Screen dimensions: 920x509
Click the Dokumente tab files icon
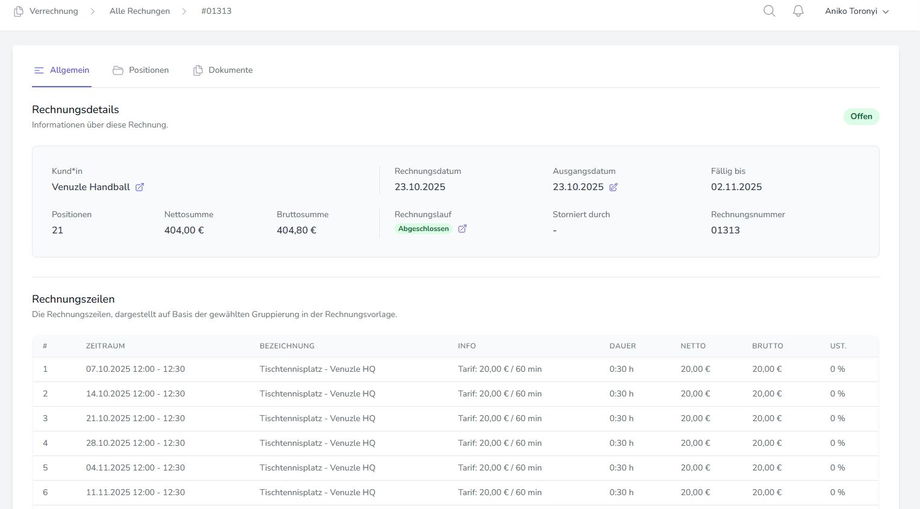point(198,70)
